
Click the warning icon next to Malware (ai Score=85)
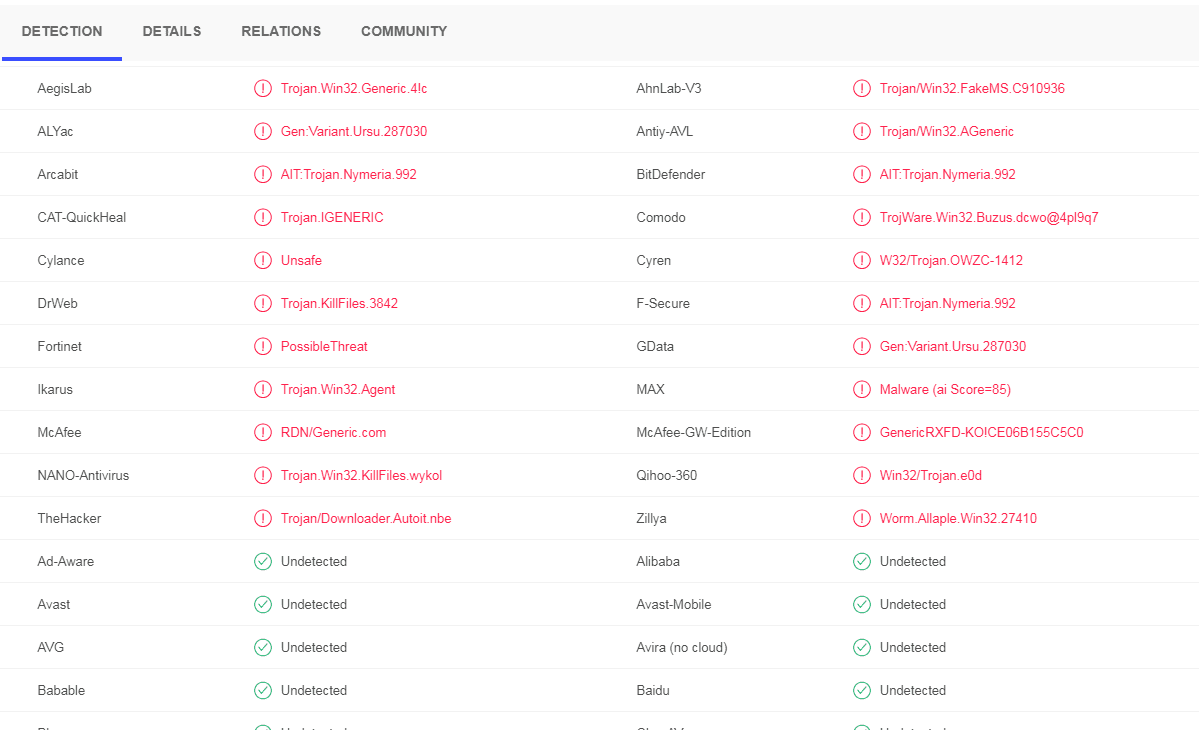pos(862,389)
